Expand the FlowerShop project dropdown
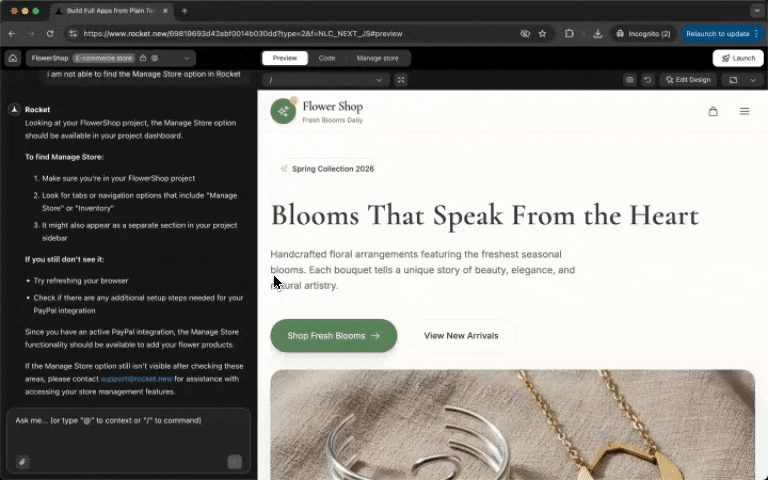 point(186,58)
